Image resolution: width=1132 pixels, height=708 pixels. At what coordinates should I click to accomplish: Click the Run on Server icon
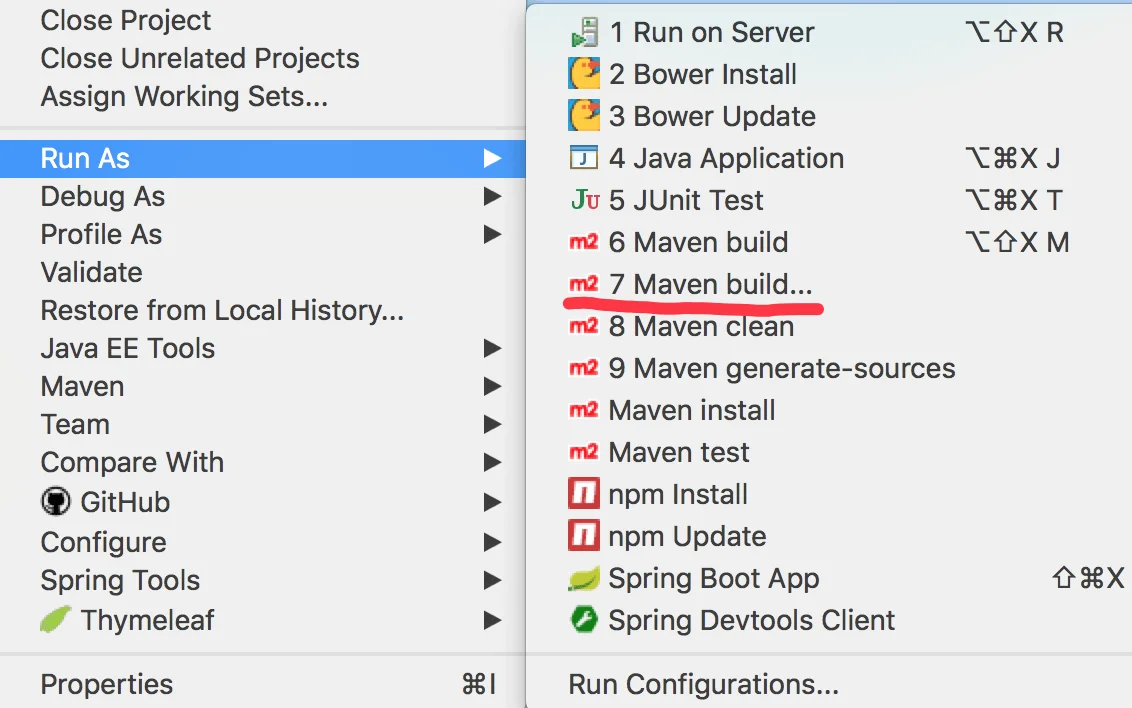(584, 32)
